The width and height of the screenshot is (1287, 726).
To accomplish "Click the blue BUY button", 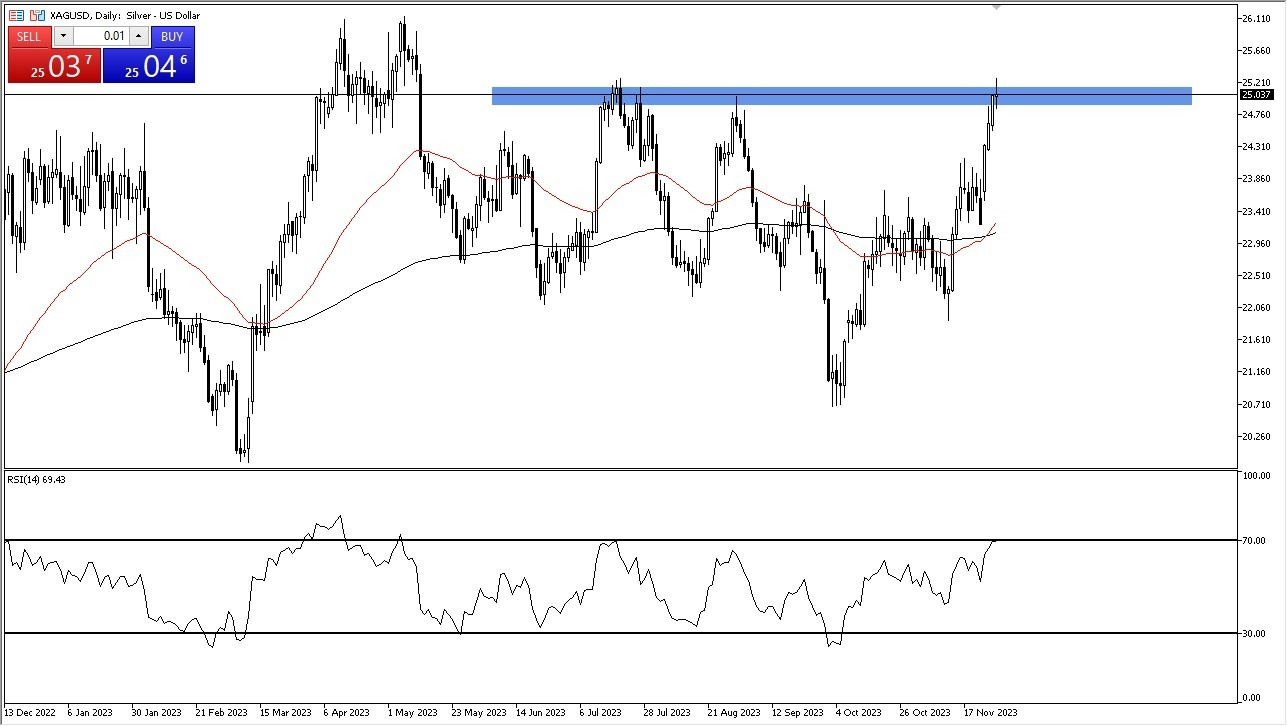I will pyautogui.click(x=172, y=37).
